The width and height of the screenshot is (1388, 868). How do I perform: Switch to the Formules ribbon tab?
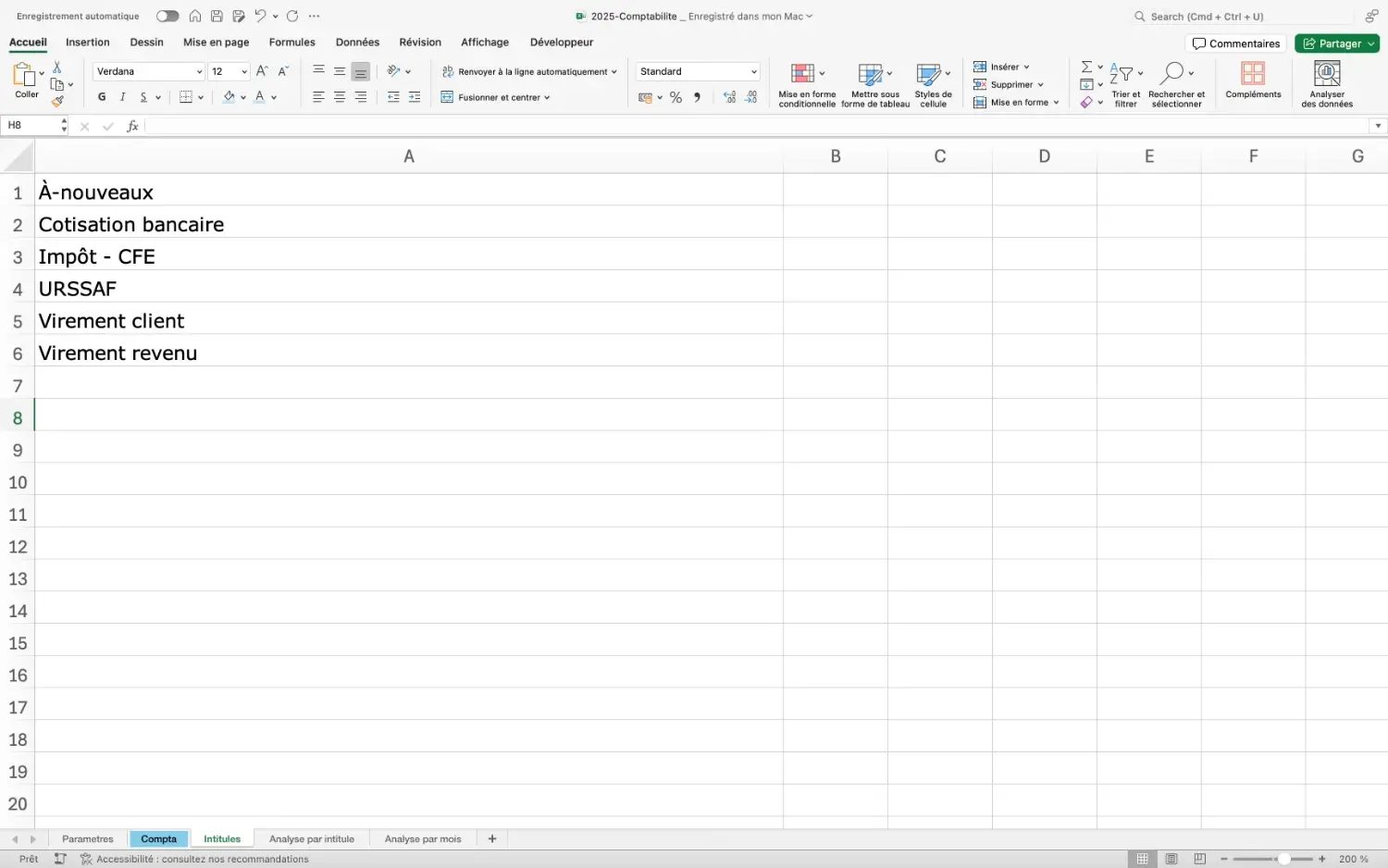[291, 43]
